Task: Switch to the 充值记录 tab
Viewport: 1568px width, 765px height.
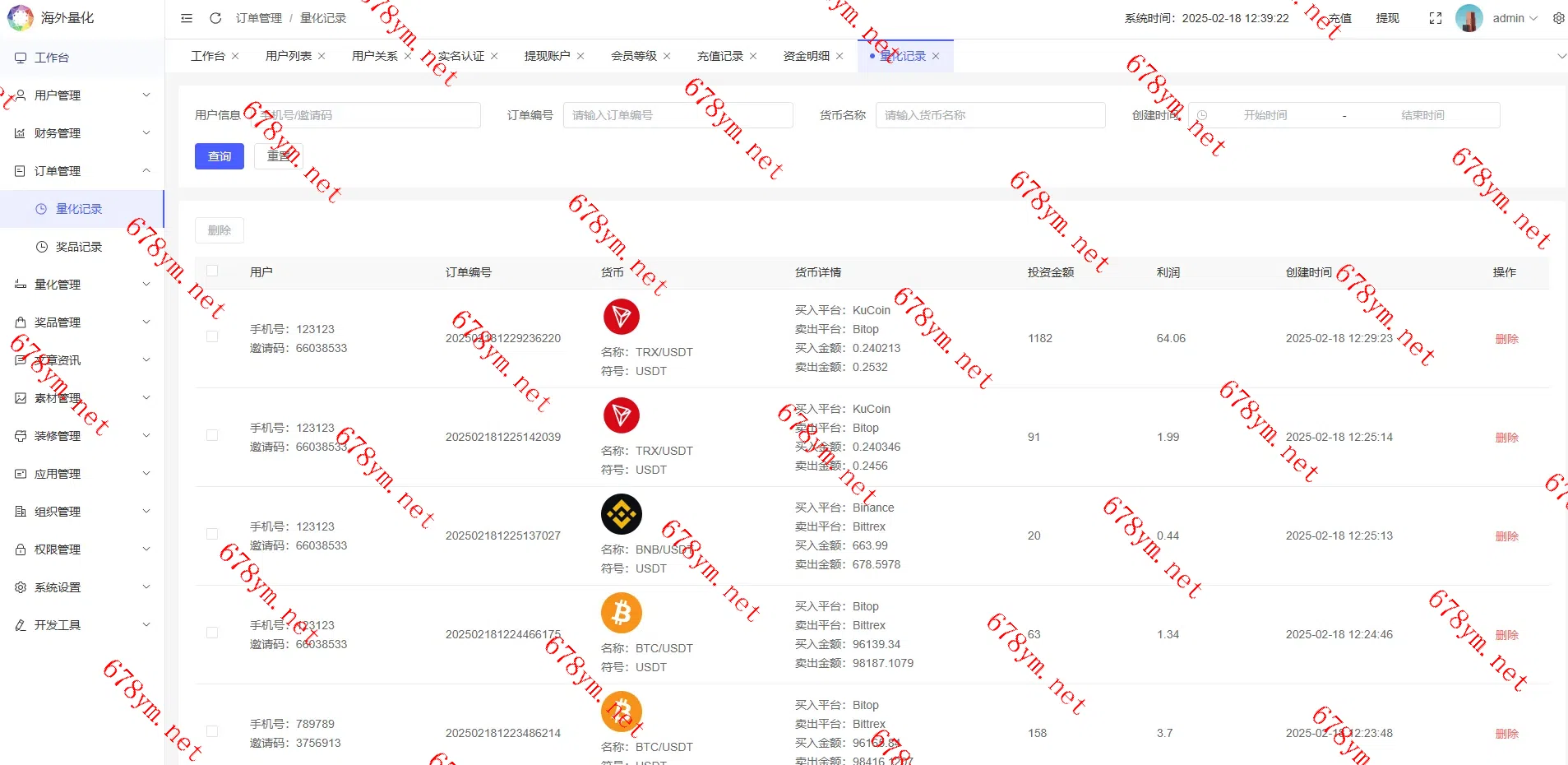Action: pyautogui.click(x=720, y=56)
